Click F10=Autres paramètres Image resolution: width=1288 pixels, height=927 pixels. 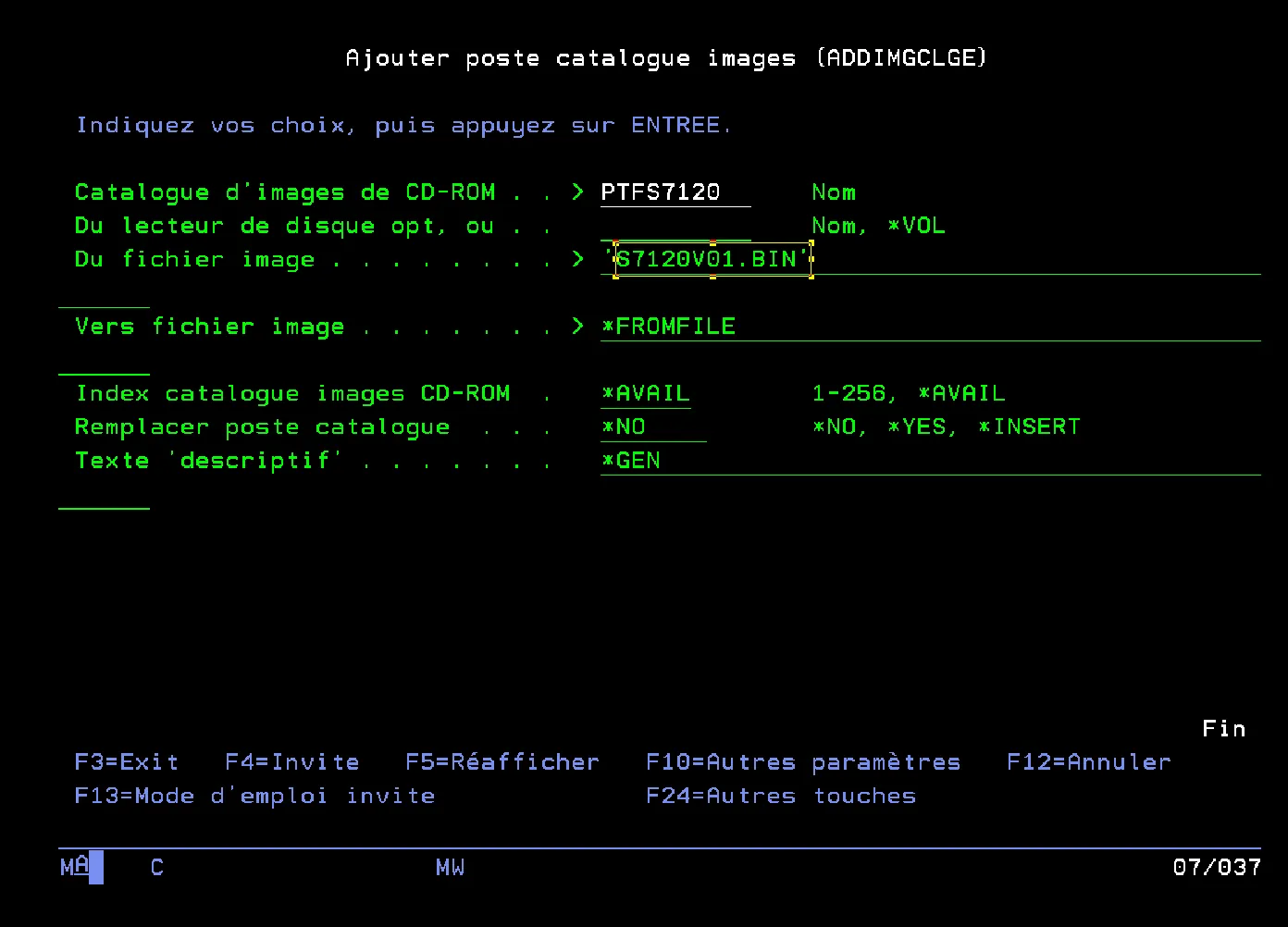point(803,762)
